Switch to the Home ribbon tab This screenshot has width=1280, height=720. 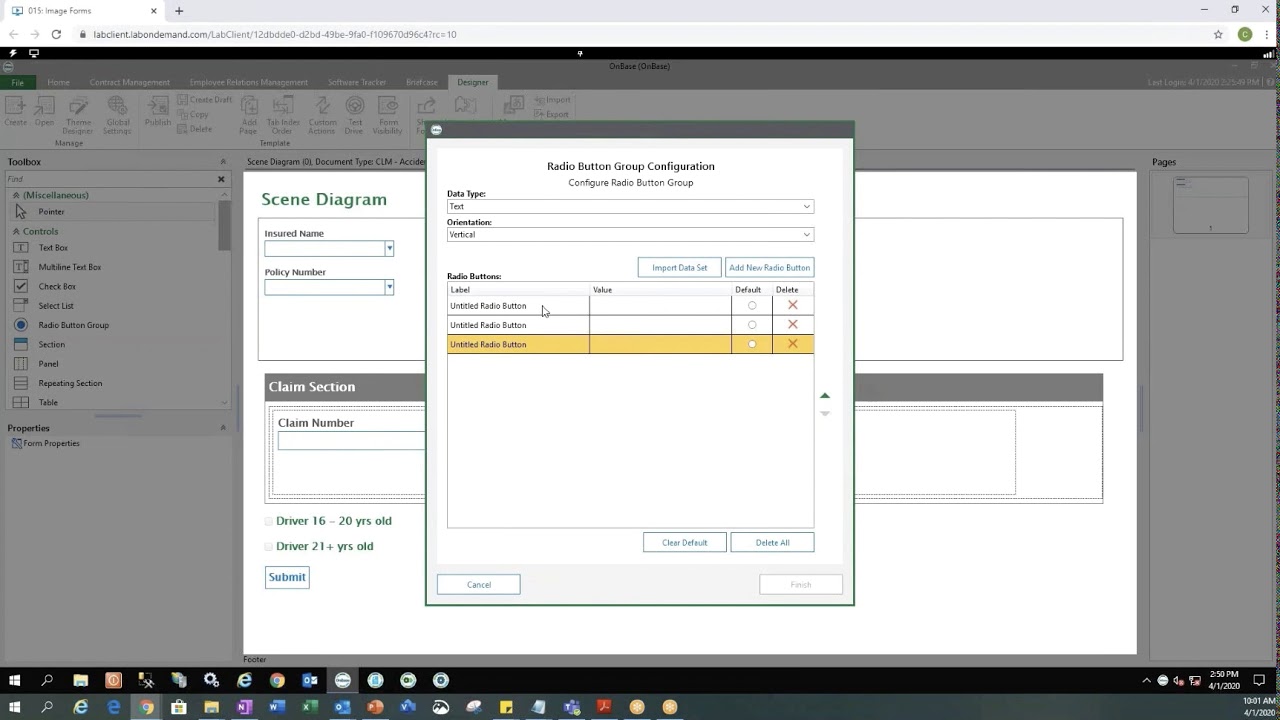coord(58,82)
